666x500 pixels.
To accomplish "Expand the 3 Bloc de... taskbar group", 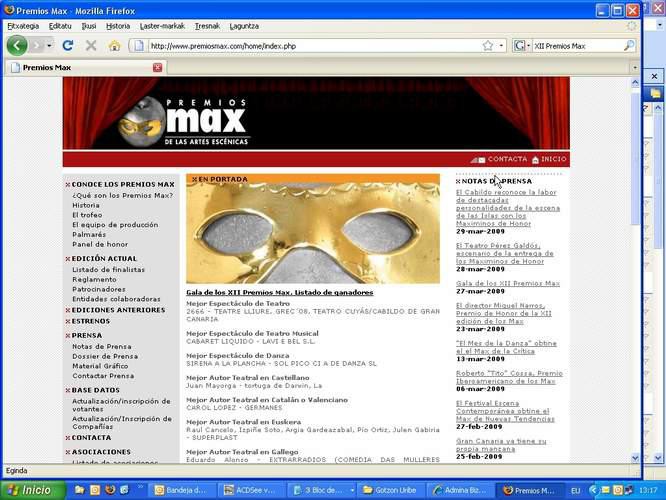I will (x=352, y=491).
